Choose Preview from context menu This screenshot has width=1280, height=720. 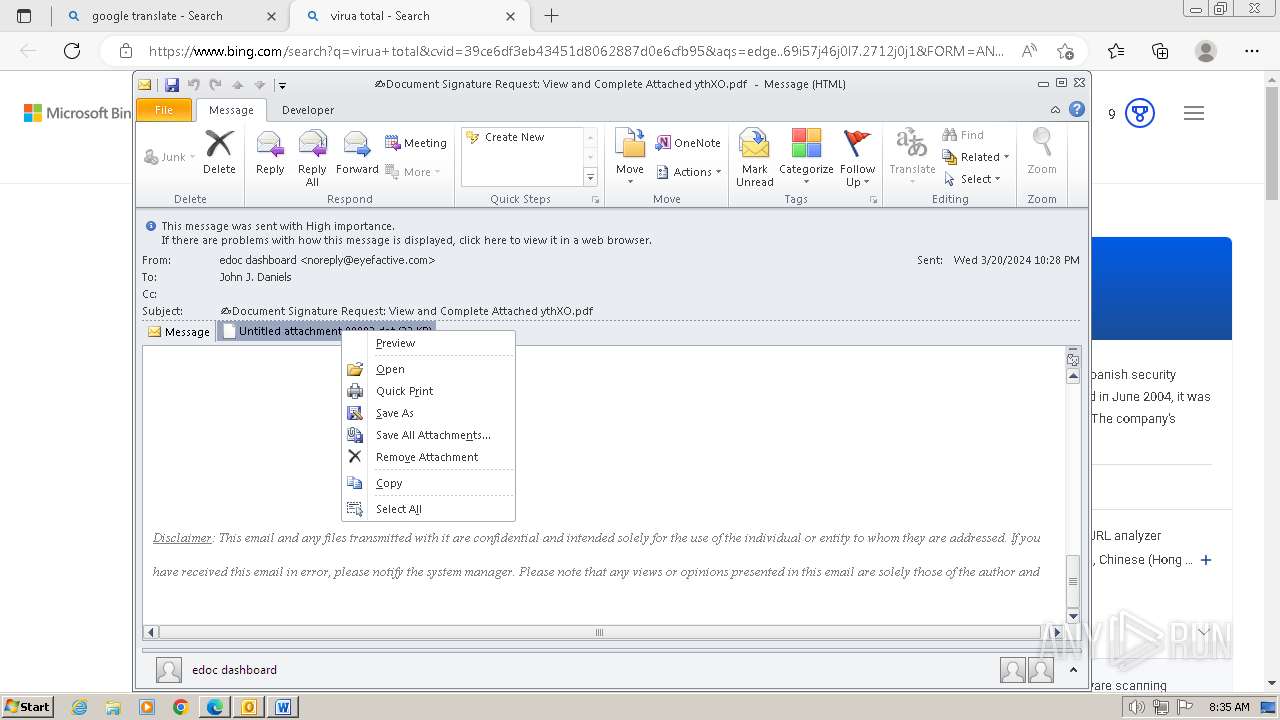428,343
